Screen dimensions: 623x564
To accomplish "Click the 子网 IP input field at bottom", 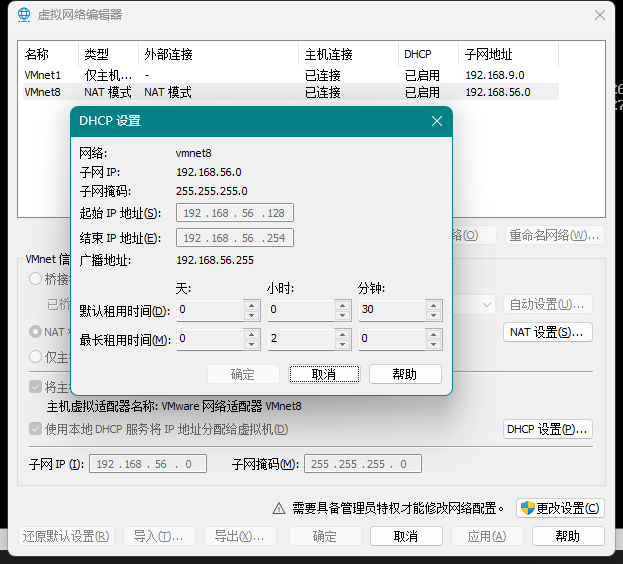I will [x=148, y=464].
